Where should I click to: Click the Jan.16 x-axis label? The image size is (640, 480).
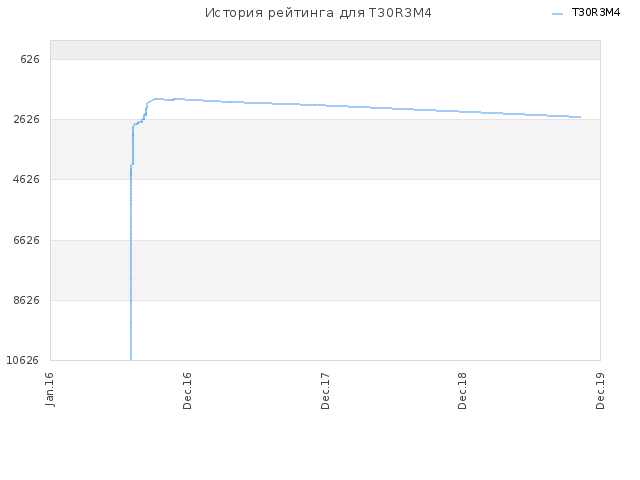pos(50,389)
